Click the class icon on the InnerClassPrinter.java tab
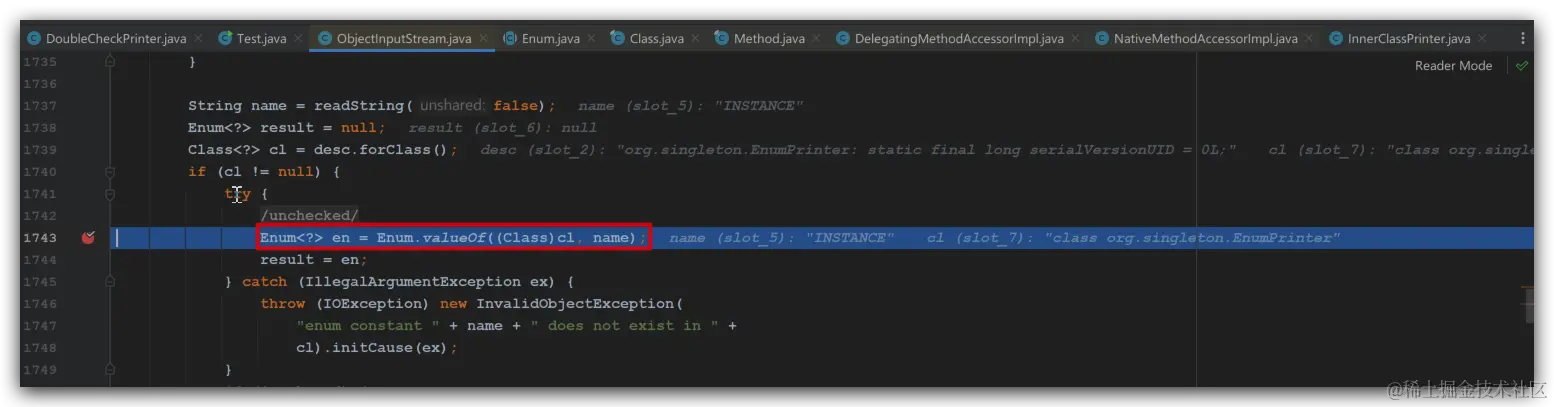This screenshot has width=1554, height=407. 1335,39
